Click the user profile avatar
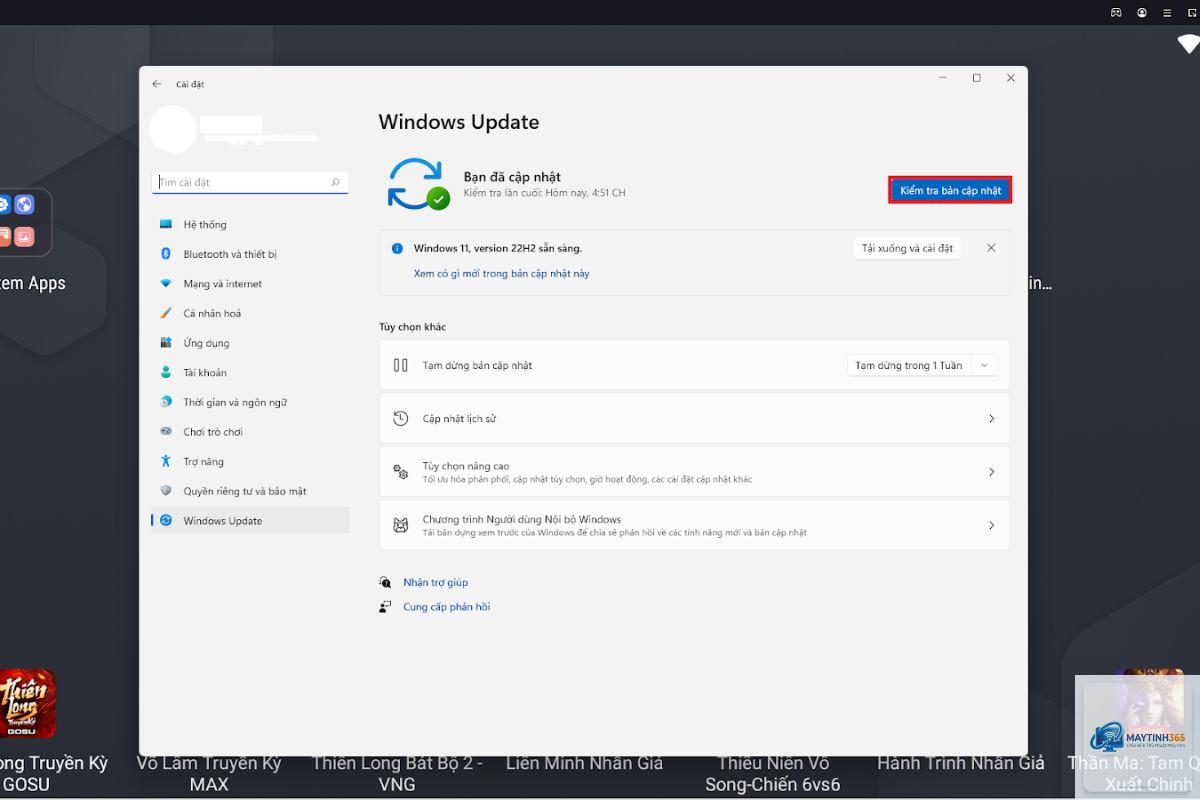 click(173, 130)
